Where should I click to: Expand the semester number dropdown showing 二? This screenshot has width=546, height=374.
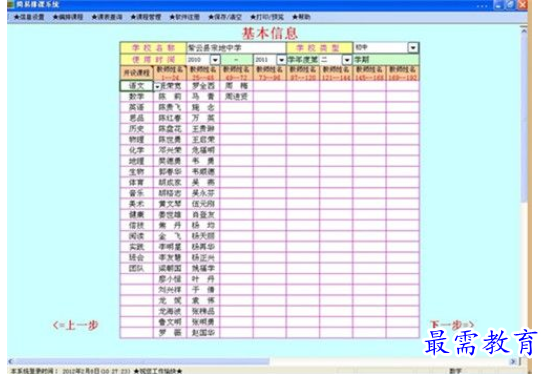[347, 60]
